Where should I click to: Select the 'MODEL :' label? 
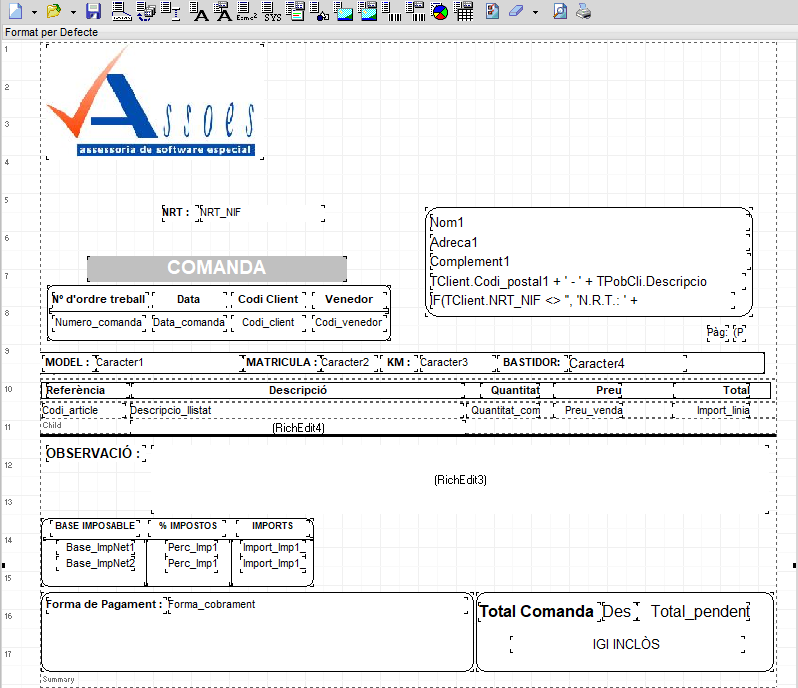tap(67, 362)
